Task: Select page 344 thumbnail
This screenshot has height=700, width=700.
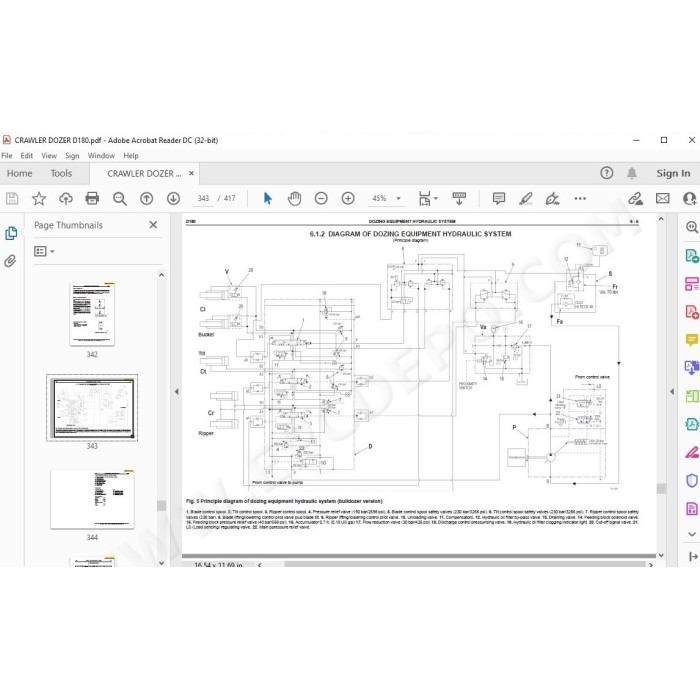Action: coord(92,500)
